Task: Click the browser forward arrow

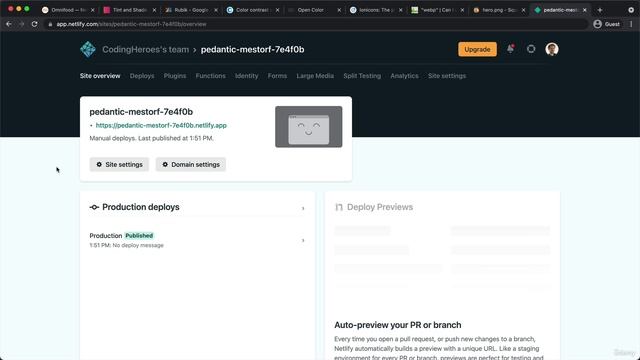Action: [21, 24]
